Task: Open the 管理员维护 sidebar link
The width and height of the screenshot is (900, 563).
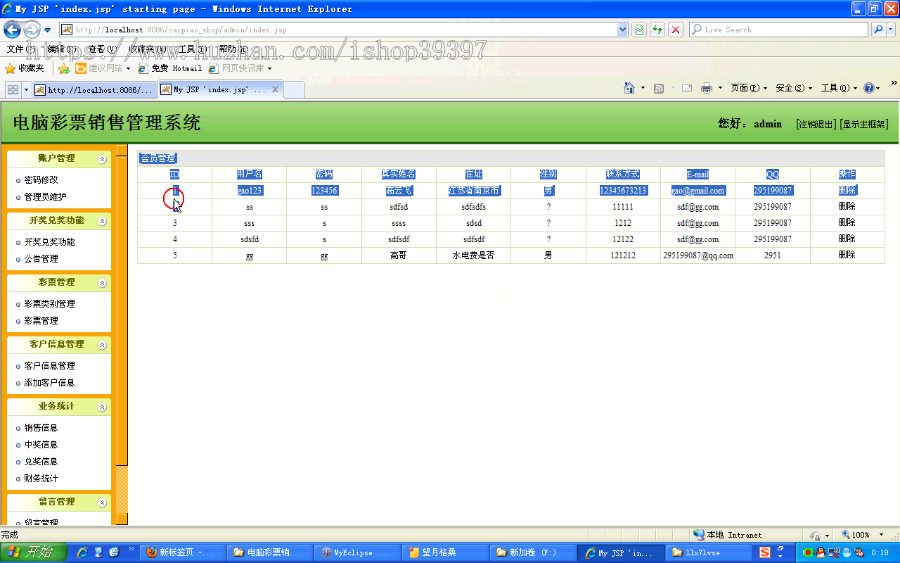Action: (45, 197)
